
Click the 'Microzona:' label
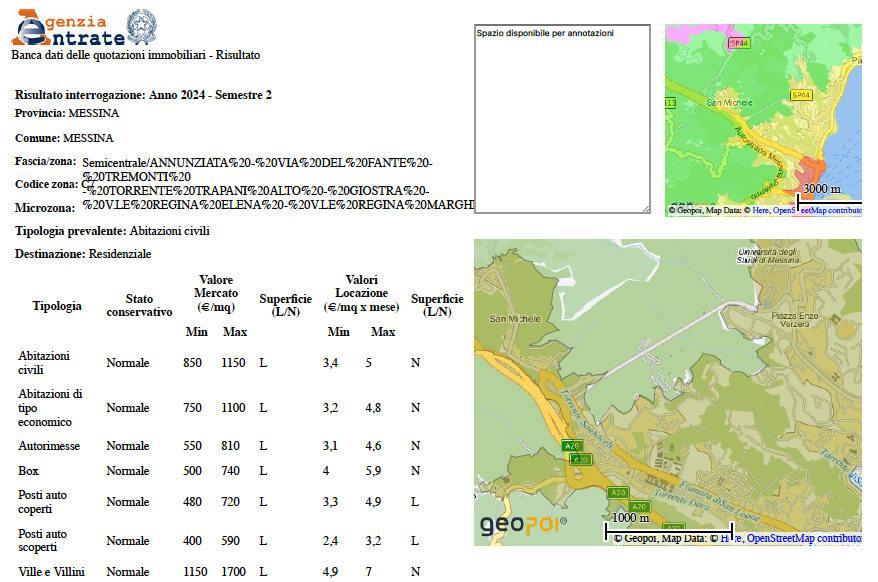[45, 208]
